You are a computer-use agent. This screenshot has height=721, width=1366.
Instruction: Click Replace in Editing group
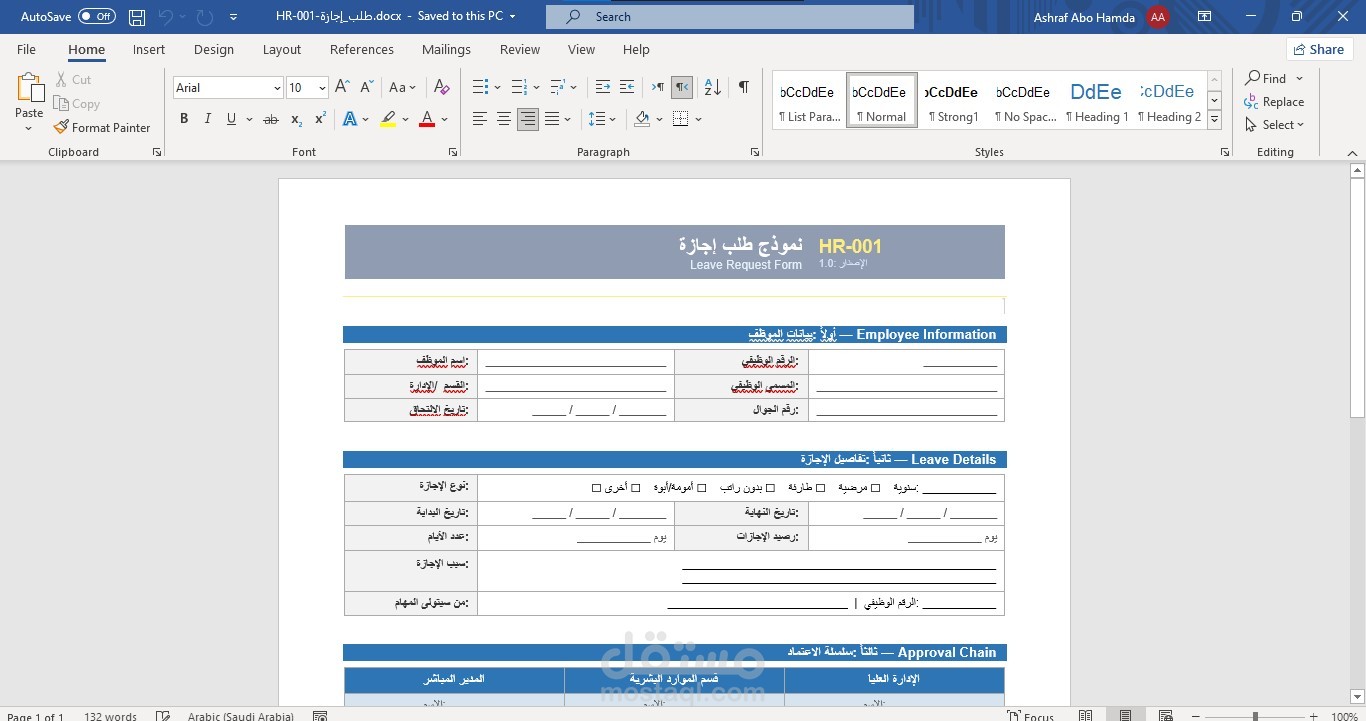coord(1274,101)
